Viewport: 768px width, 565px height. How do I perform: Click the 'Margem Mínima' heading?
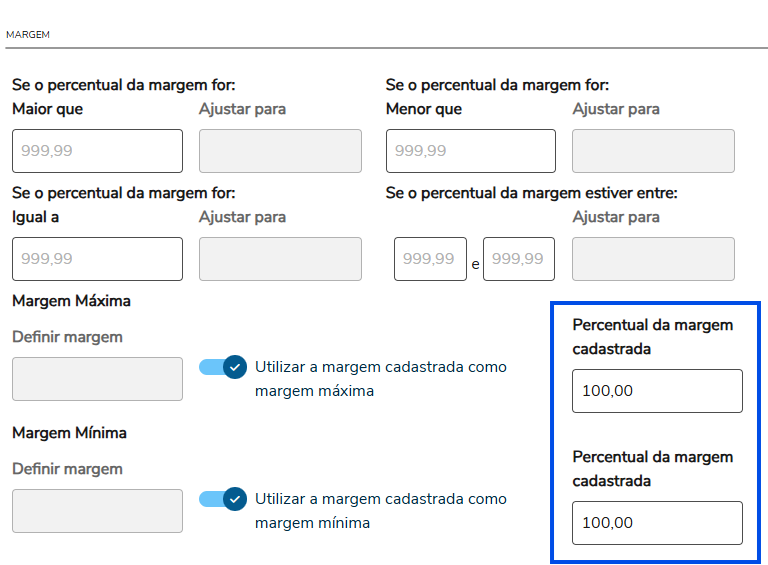pyautogui.click(x=69, y=433)
